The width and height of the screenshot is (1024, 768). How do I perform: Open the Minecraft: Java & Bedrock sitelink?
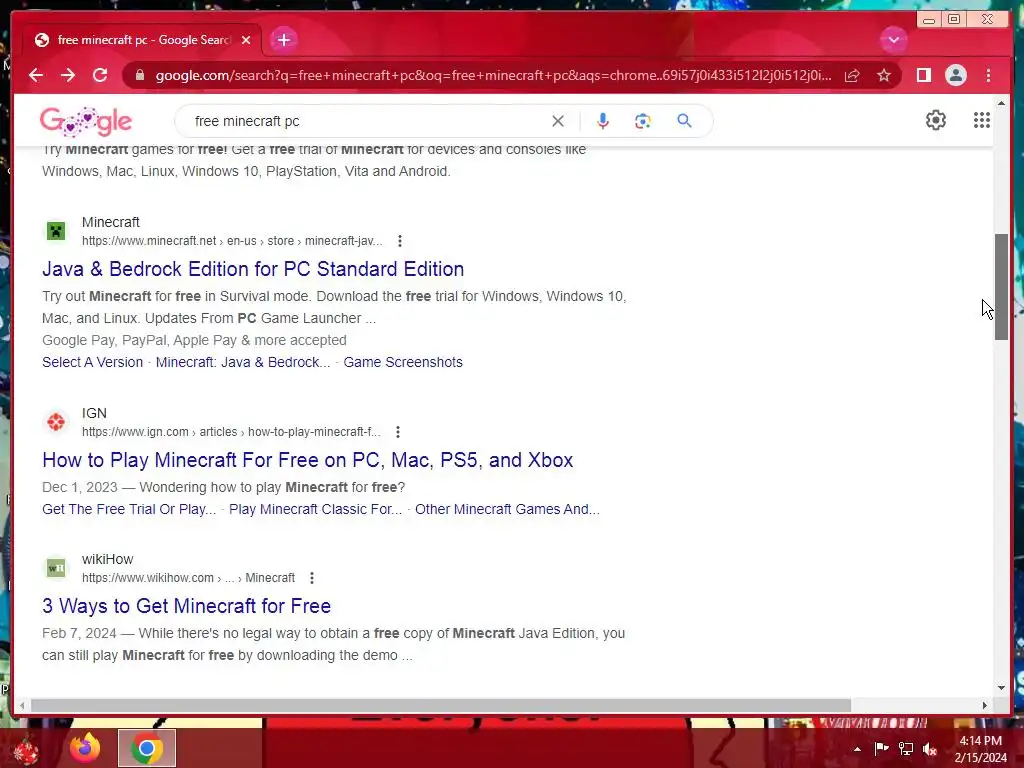[243, 362]
